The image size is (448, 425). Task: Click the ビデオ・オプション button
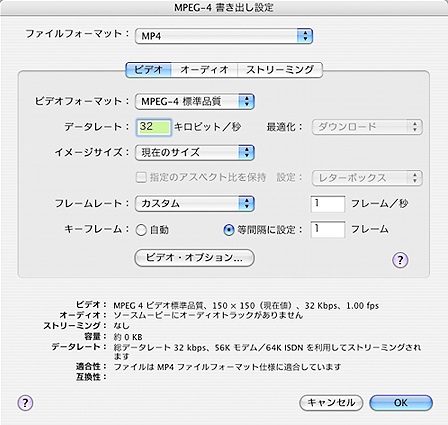coord(194,258)
